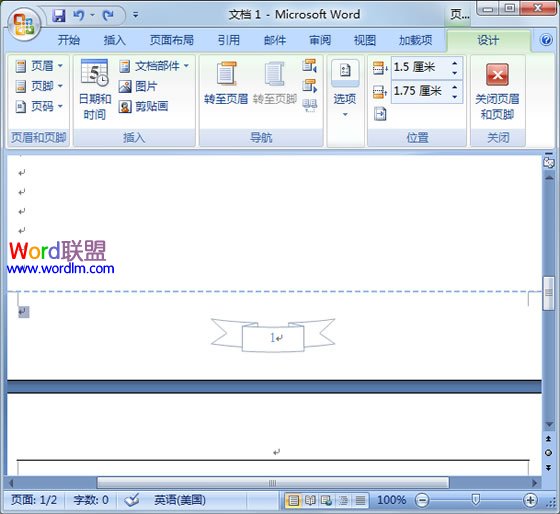Redo the last action
This screenshot has width=560, height=514.
click(108, 15)
